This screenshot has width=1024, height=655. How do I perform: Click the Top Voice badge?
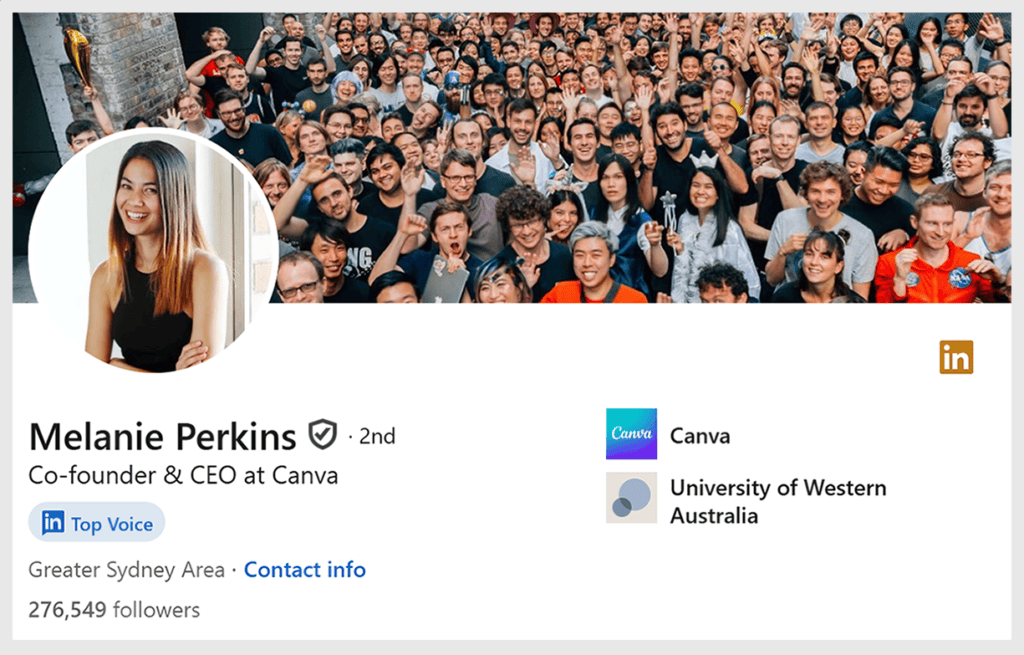(97, 522)
